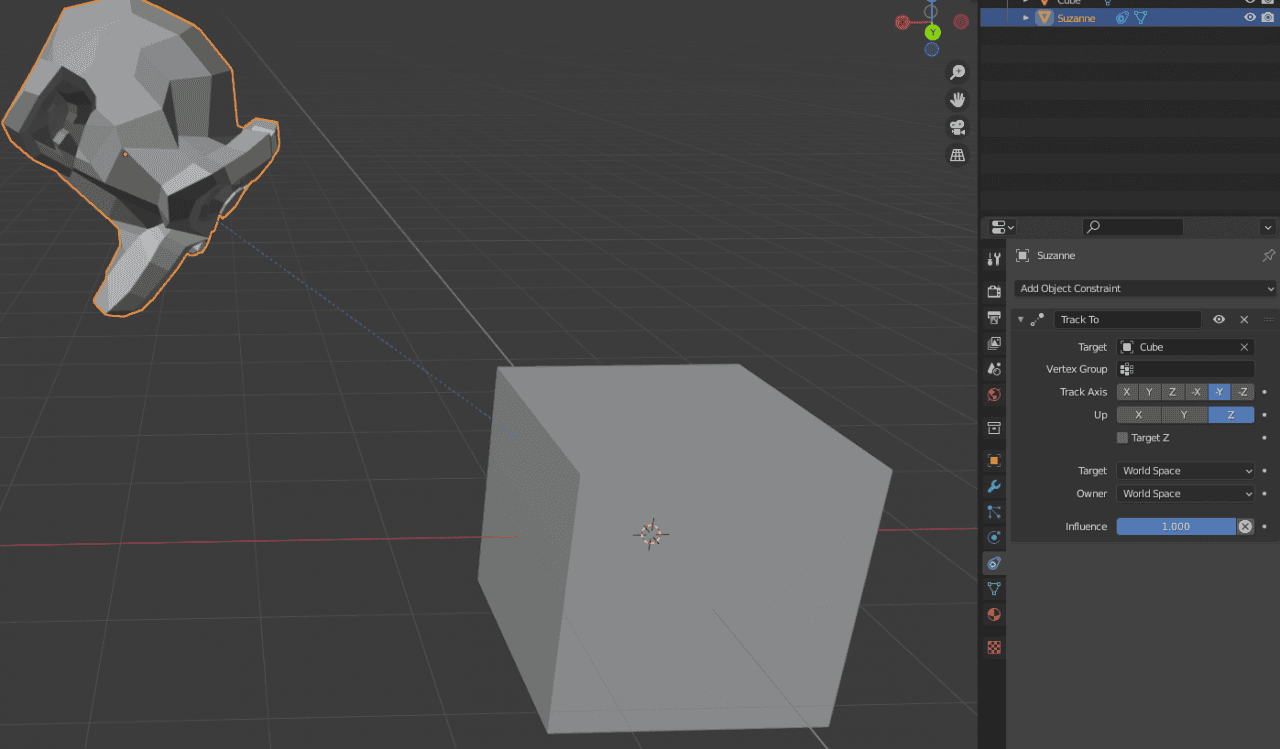The width and height of the screenshot is (1280, 749).
Task: Hide Suzanne with the outliner eye toggle
Action: click(1249, 17)
